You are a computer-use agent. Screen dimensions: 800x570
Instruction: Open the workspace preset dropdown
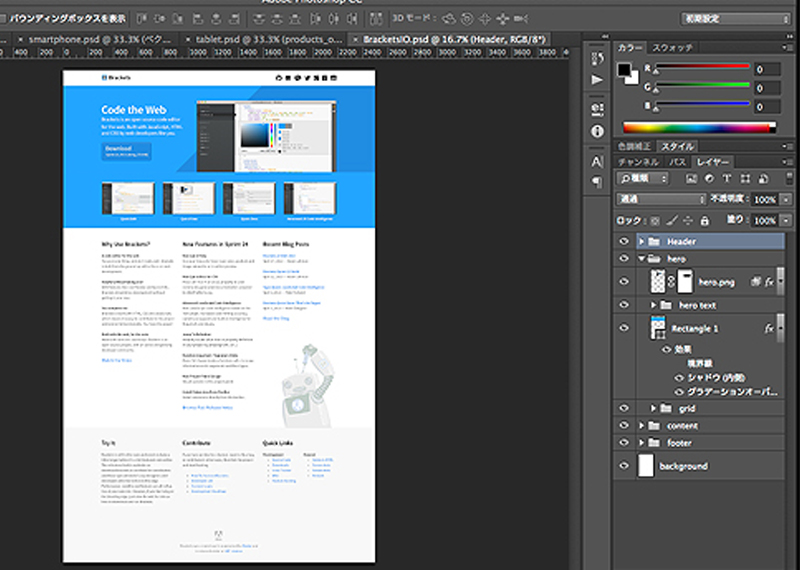coord(735,19)
